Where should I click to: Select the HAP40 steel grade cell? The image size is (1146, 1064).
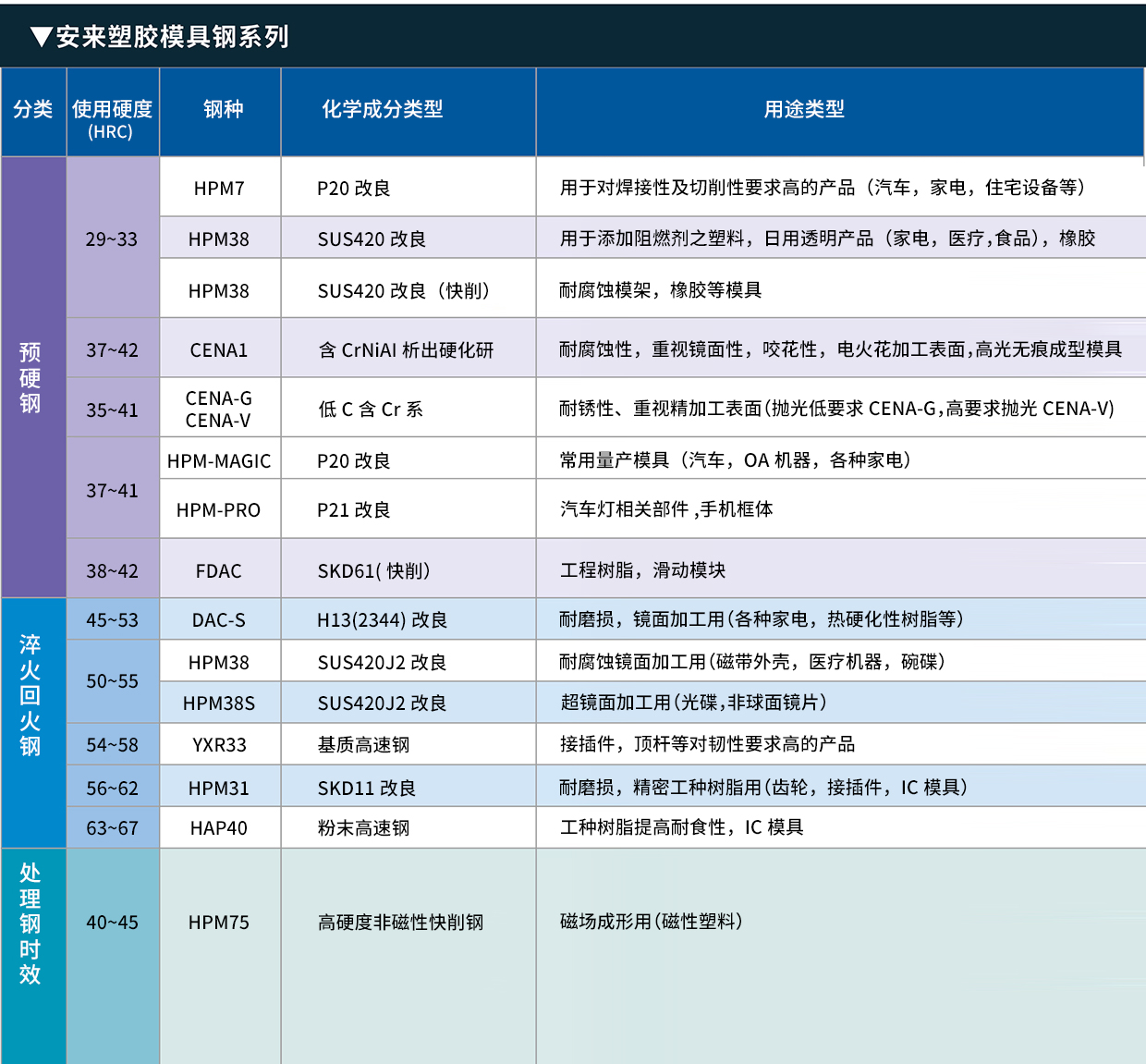pyautogui.click(x=219, y=828)
